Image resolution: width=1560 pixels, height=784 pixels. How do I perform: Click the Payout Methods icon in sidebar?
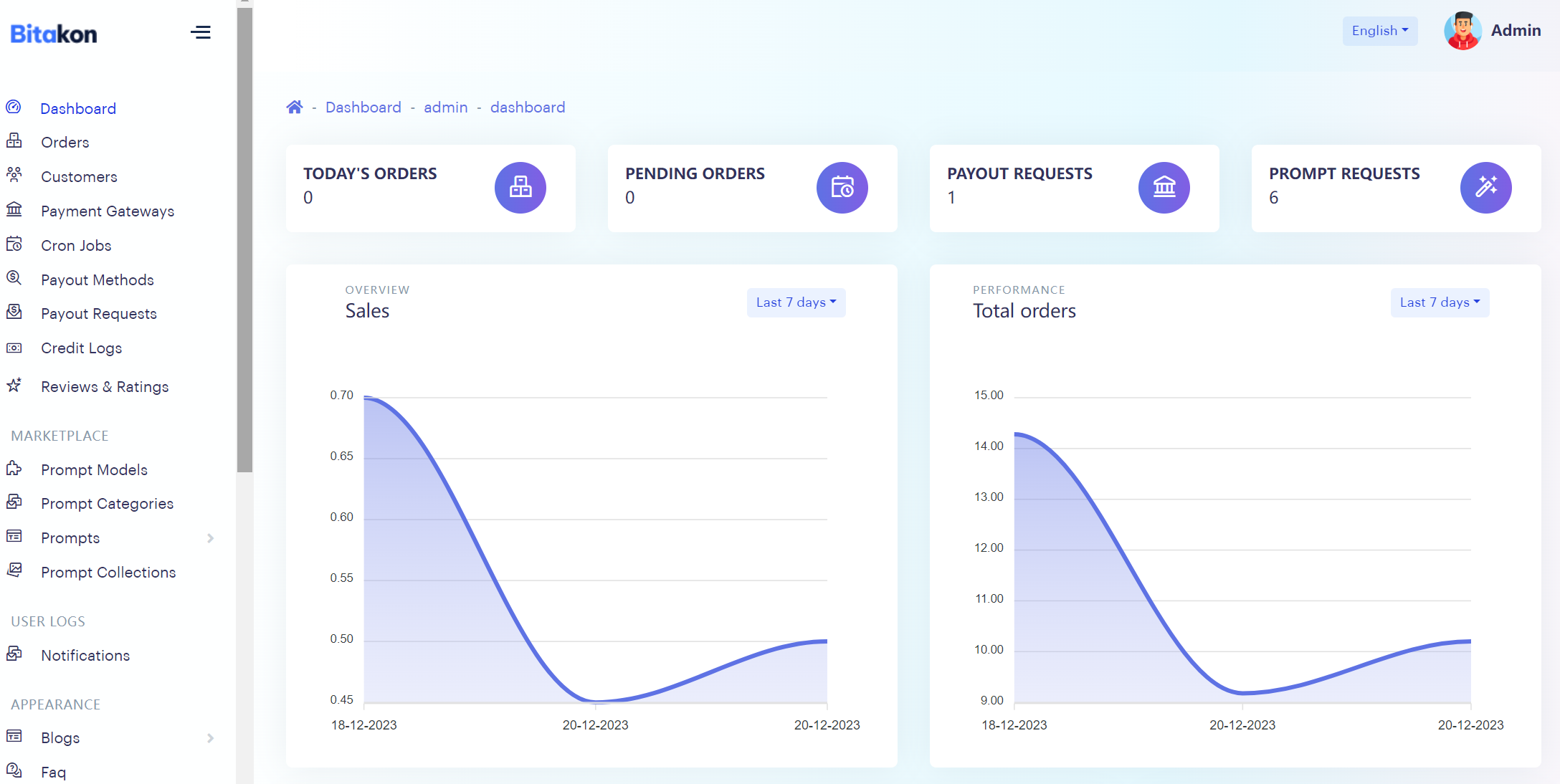14,278
